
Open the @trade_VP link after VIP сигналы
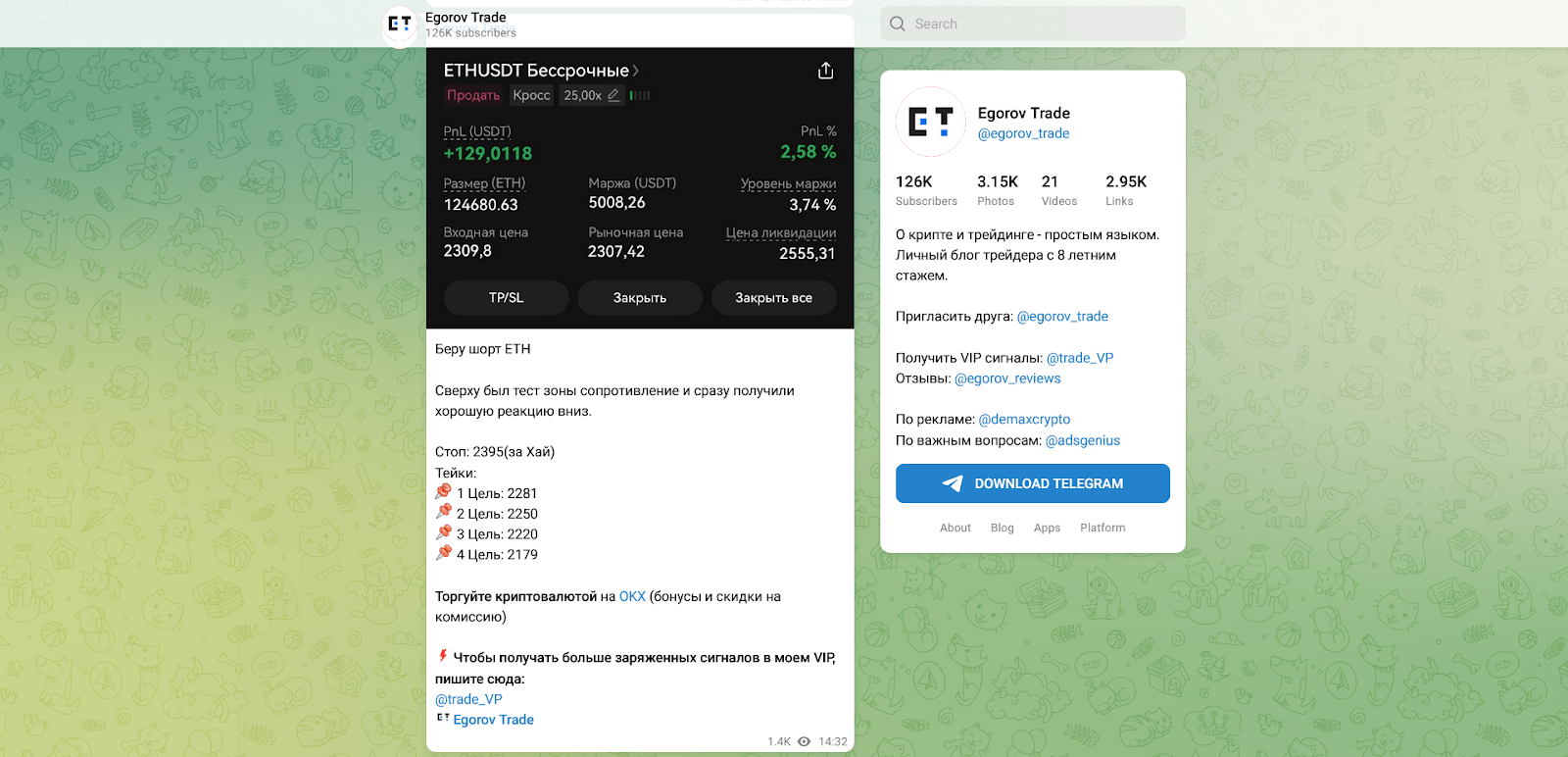[x=1080, y=358]
